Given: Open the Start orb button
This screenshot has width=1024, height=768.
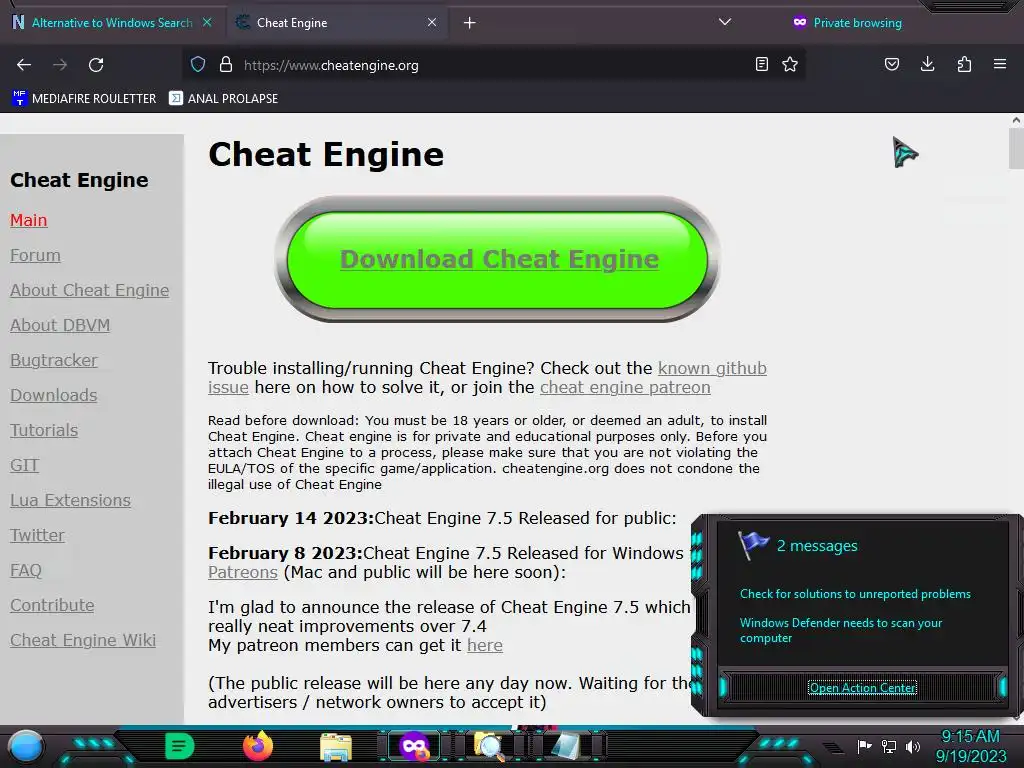Looking at the screenshot, I should pyautogui.click(x=26, y=747).
